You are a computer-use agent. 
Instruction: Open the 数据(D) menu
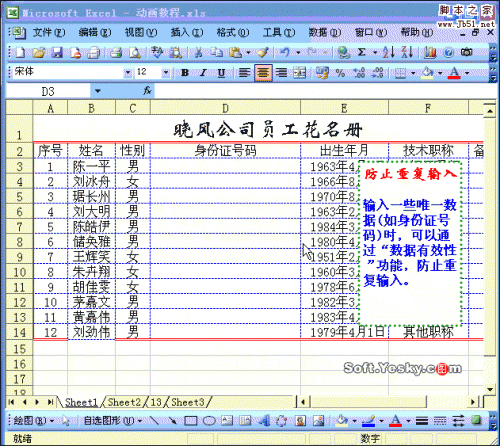click(x=325, y=32)
